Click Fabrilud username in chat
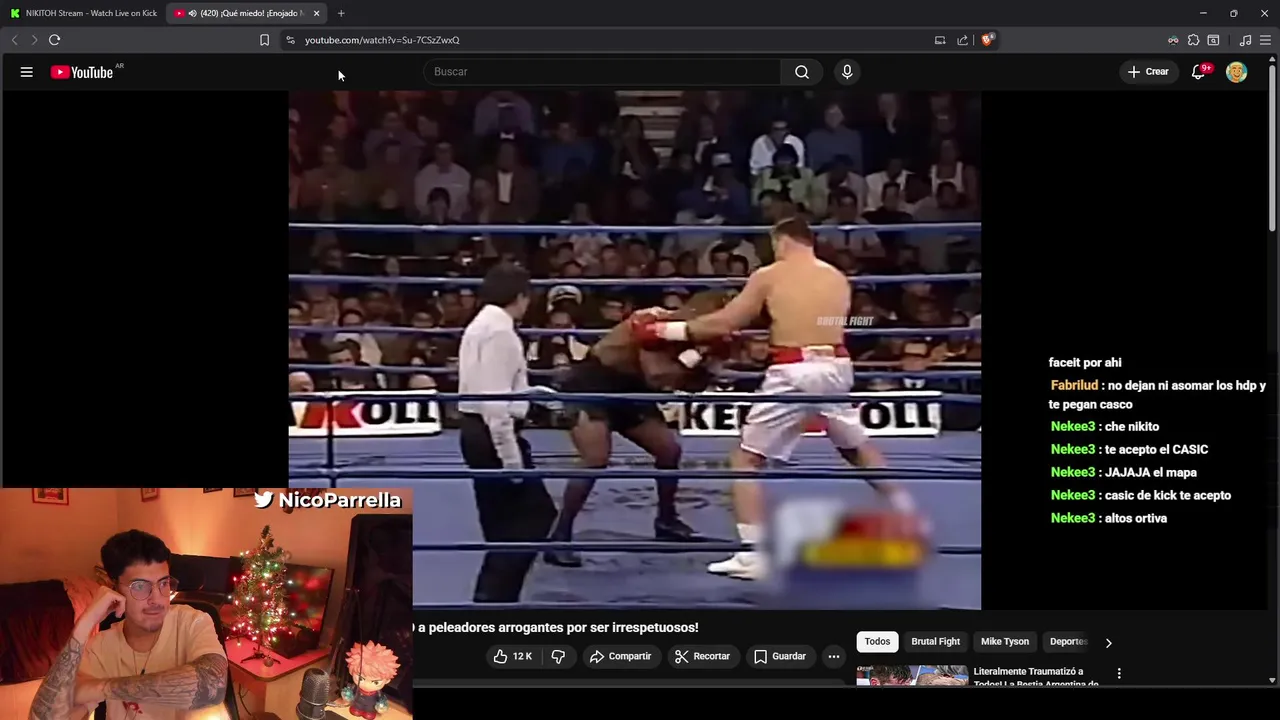The image size is (1280, 720). pos(1074,386)
